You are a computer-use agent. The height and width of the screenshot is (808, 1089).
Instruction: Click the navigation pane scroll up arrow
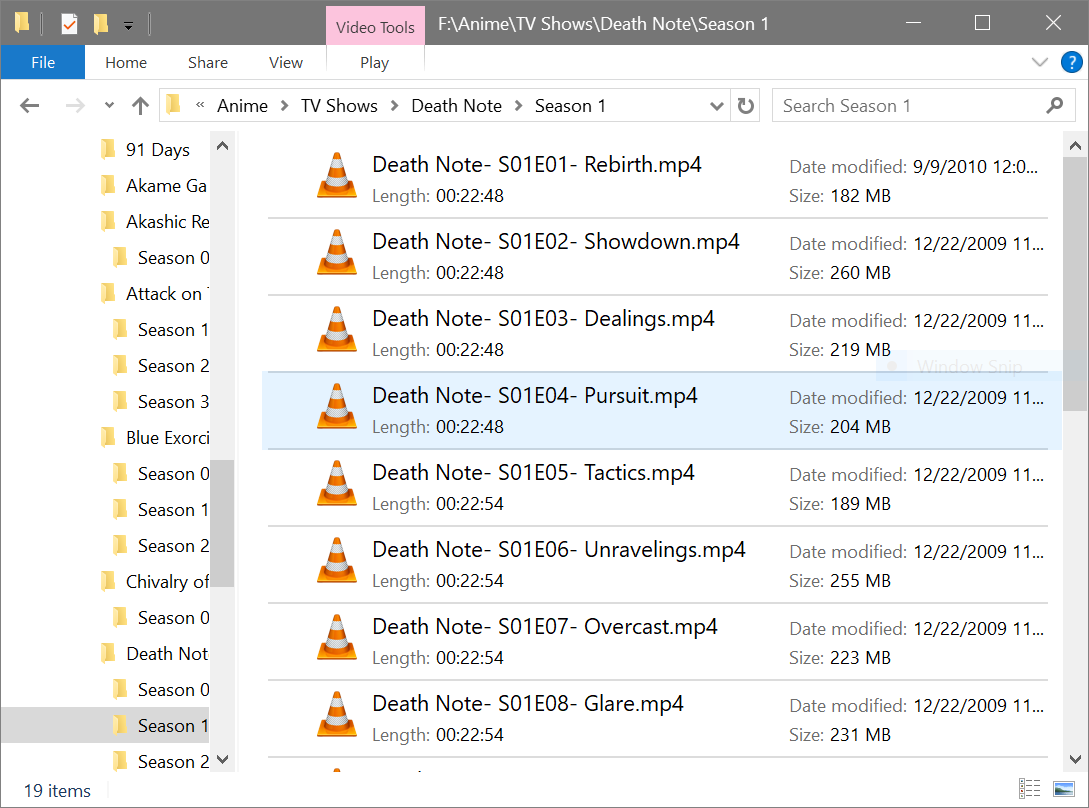pyautogui.click(x=222, y=146)
